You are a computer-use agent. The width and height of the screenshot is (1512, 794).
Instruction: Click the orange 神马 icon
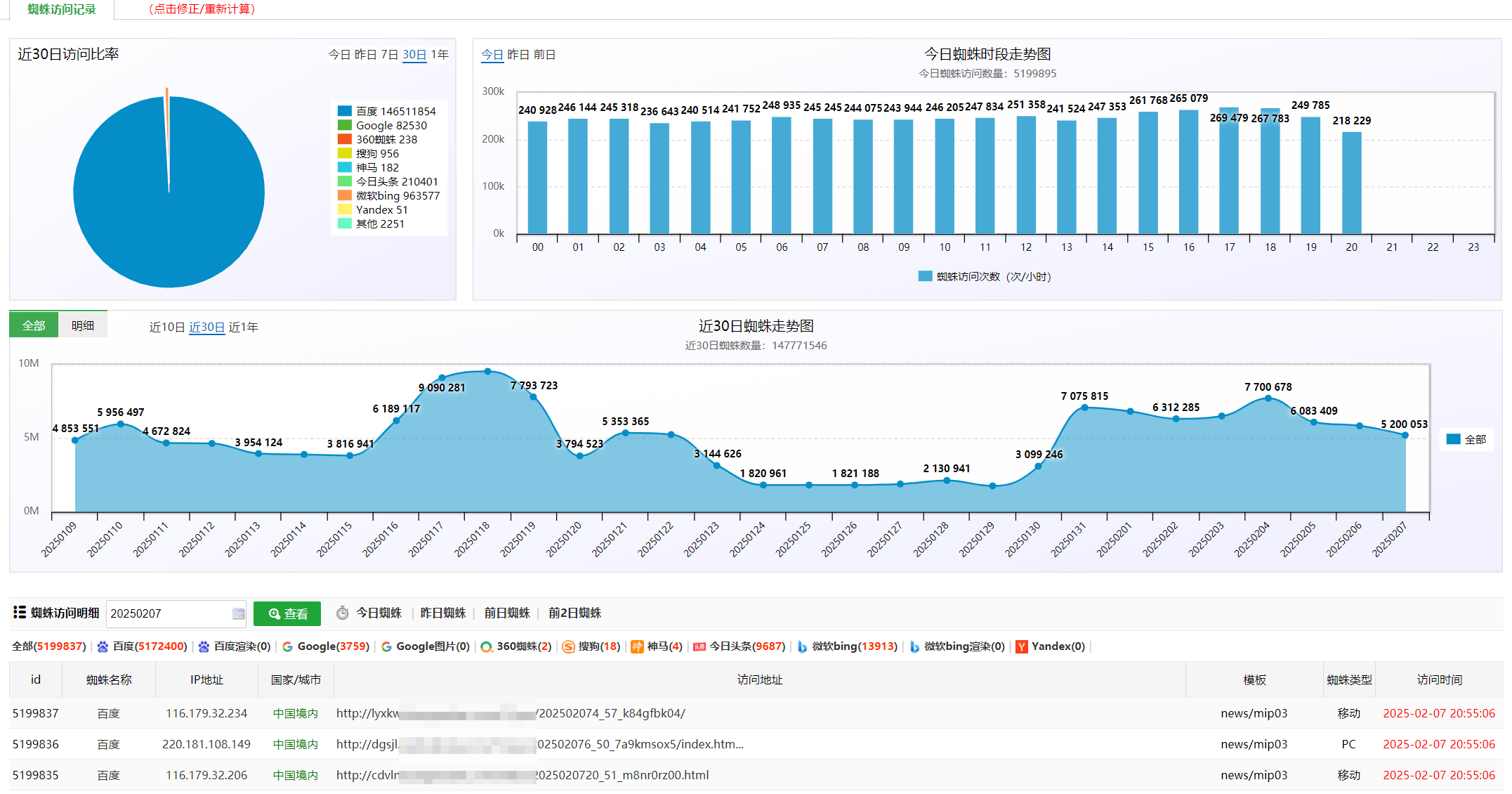tap(637, 646)
